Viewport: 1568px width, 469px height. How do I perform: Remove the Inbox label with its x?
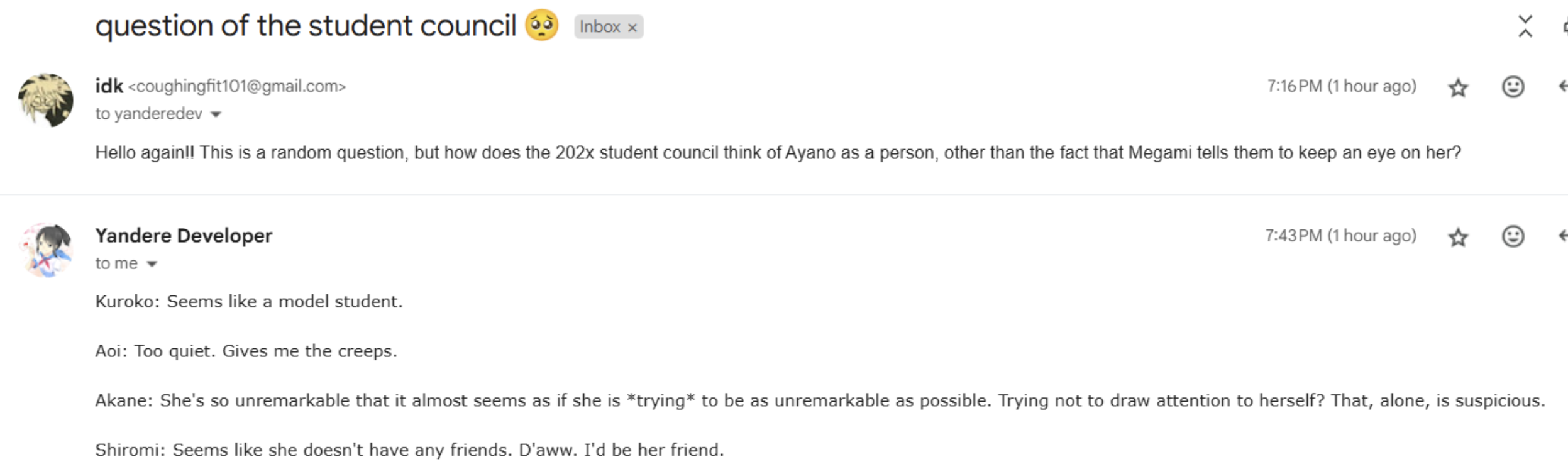click(x=632, y=28)
